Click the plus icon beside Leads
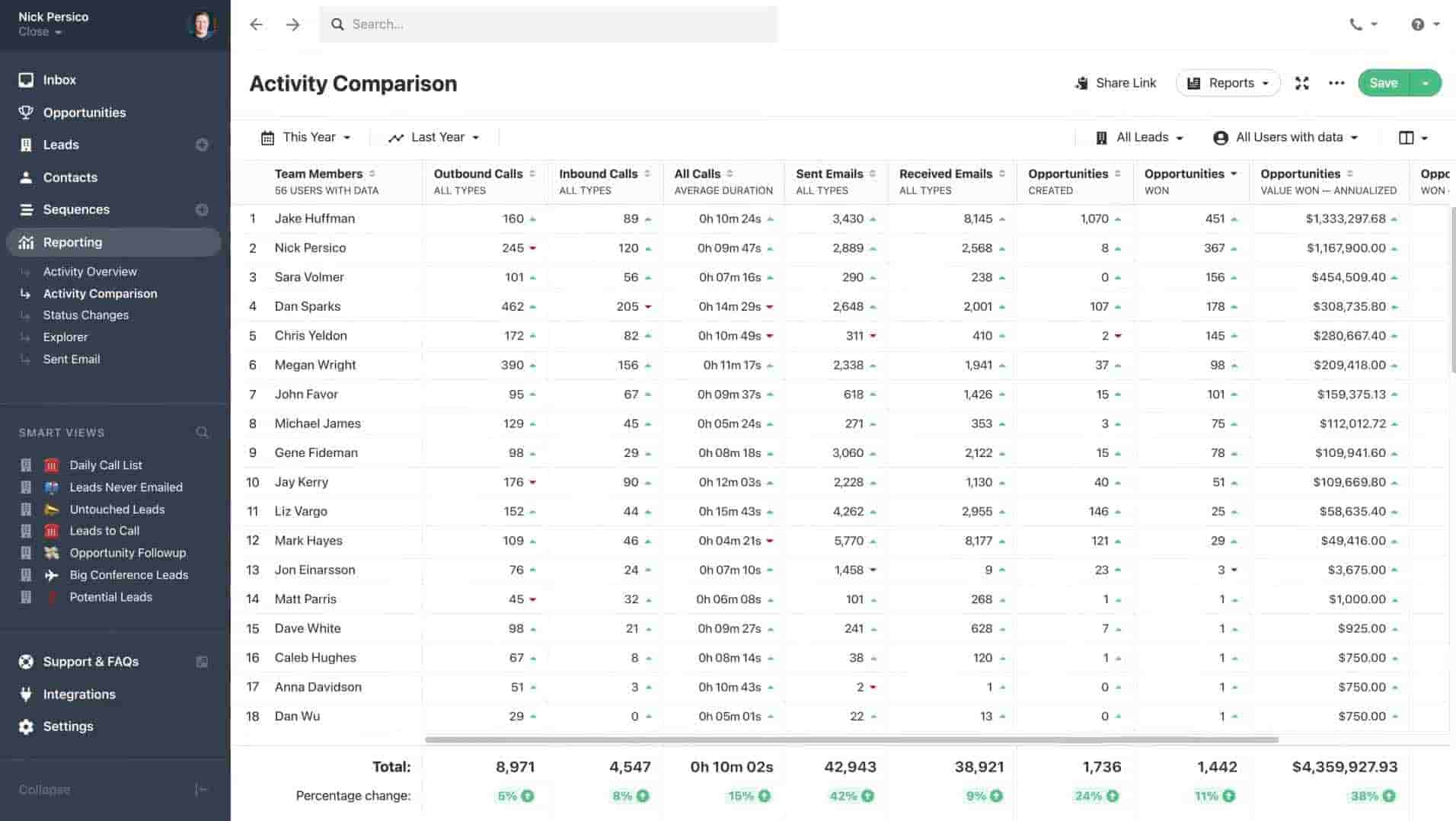 click(x=202, y=145)
